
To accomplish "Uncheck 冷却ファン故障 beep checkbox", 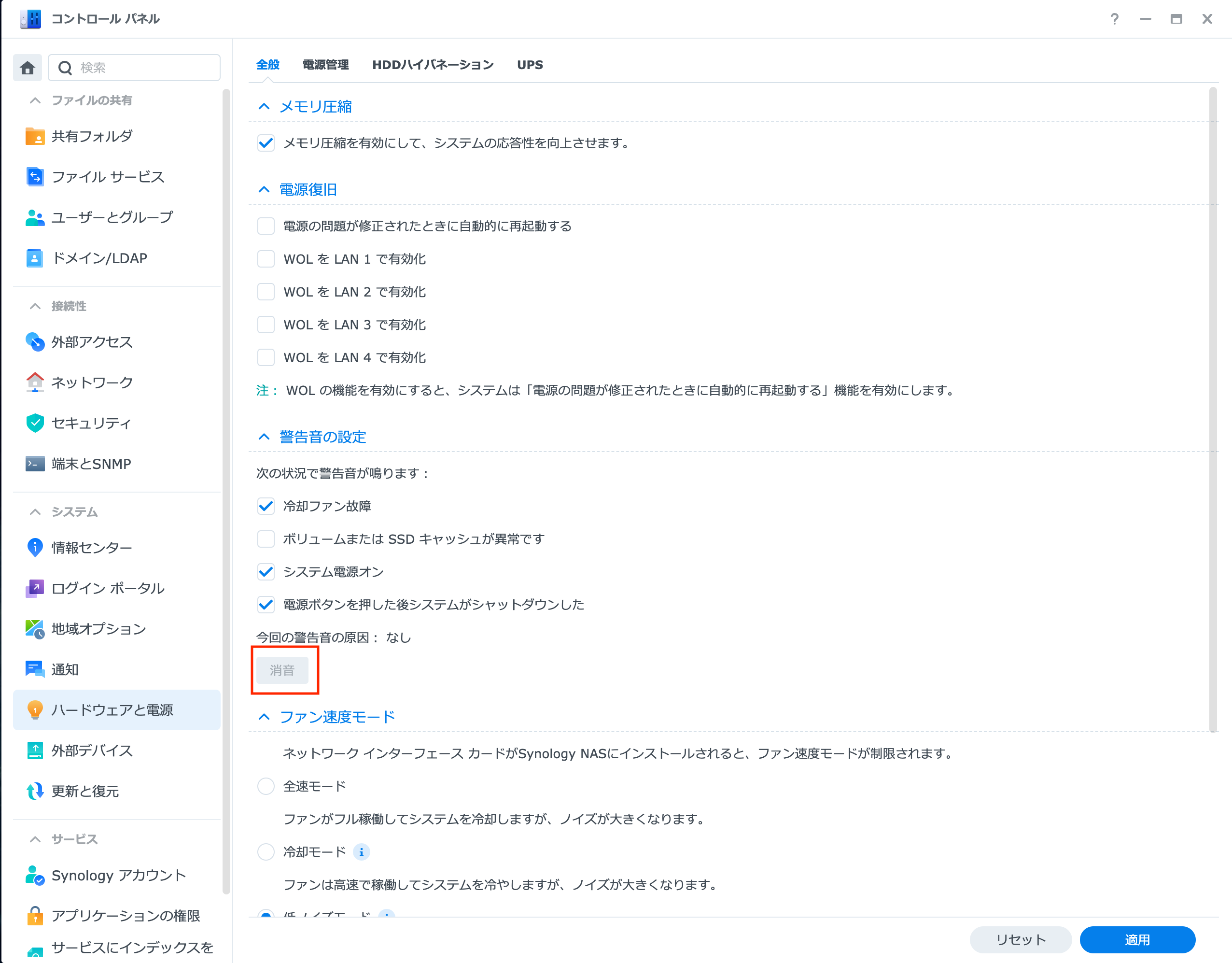I will pos(266,506).
